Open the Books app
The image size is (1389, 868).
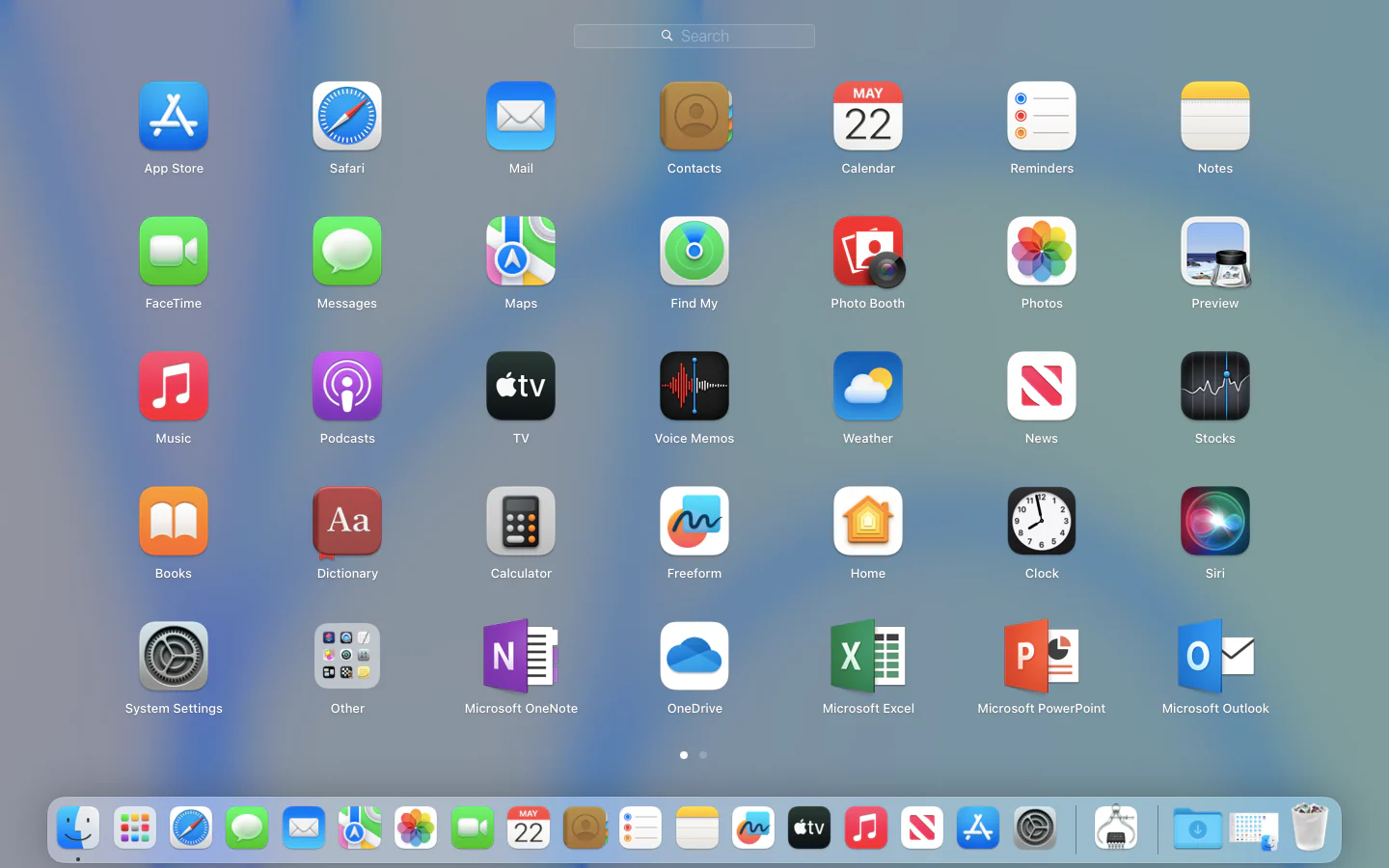(x=174, y=522)
